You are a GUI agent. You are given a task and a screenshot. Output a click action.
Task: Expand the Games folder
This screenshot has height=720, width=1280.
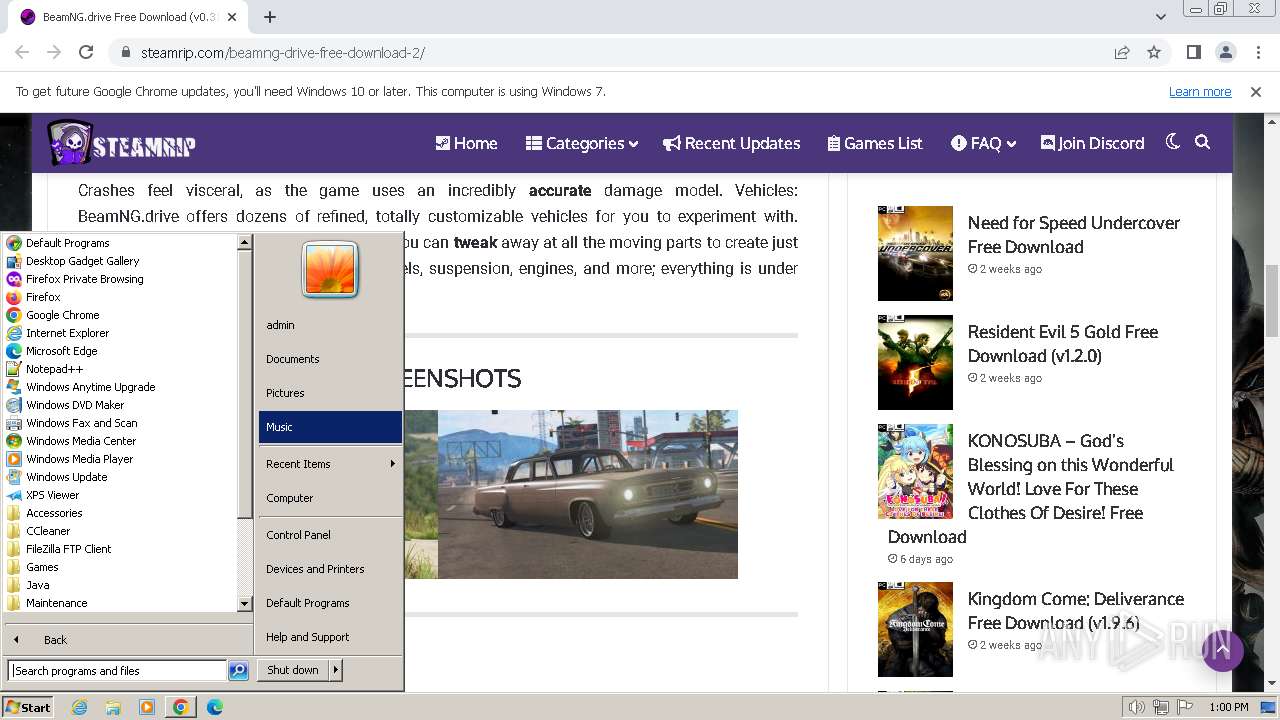(x=42, y=567)
